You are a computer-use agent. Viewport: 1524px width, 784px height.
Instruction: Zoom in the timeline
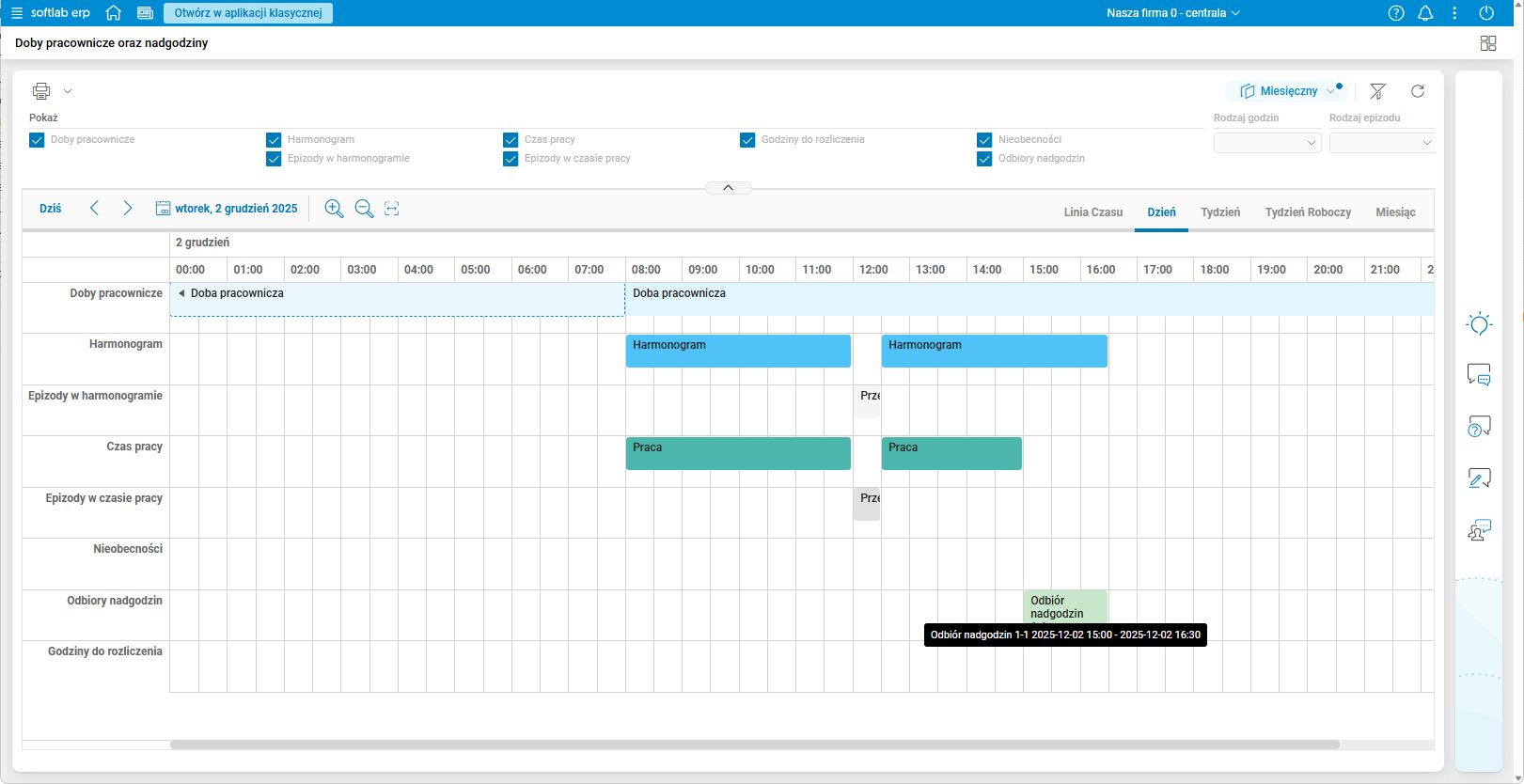(334, 209)
